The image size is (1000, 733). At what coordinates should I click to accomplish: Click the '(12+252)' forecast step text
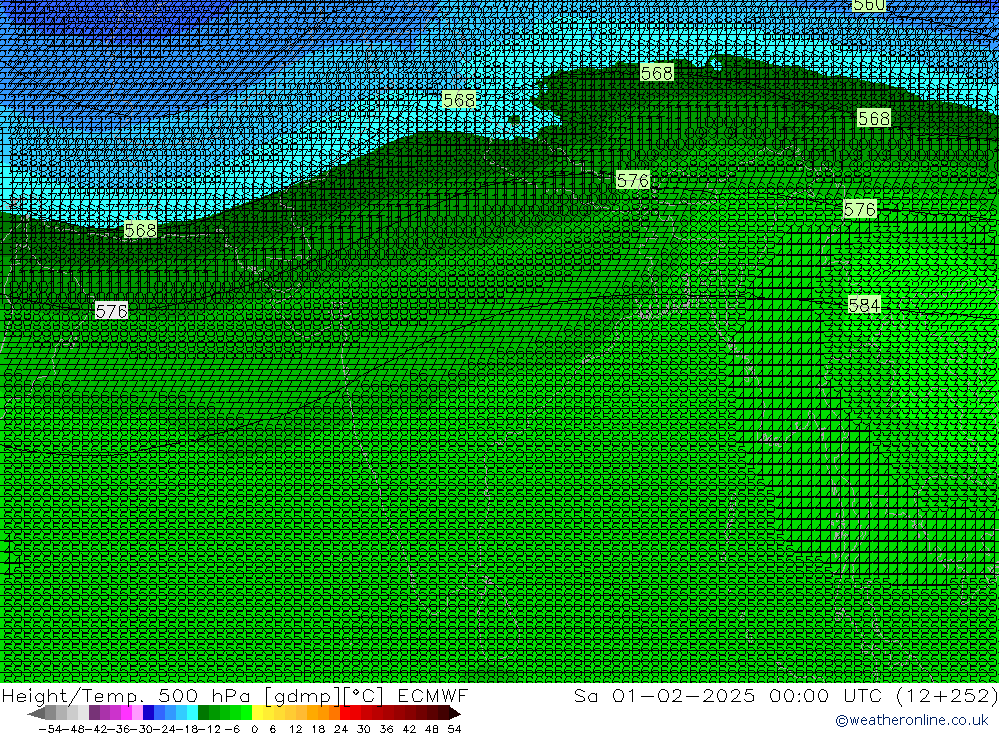[x=947, y=695]
